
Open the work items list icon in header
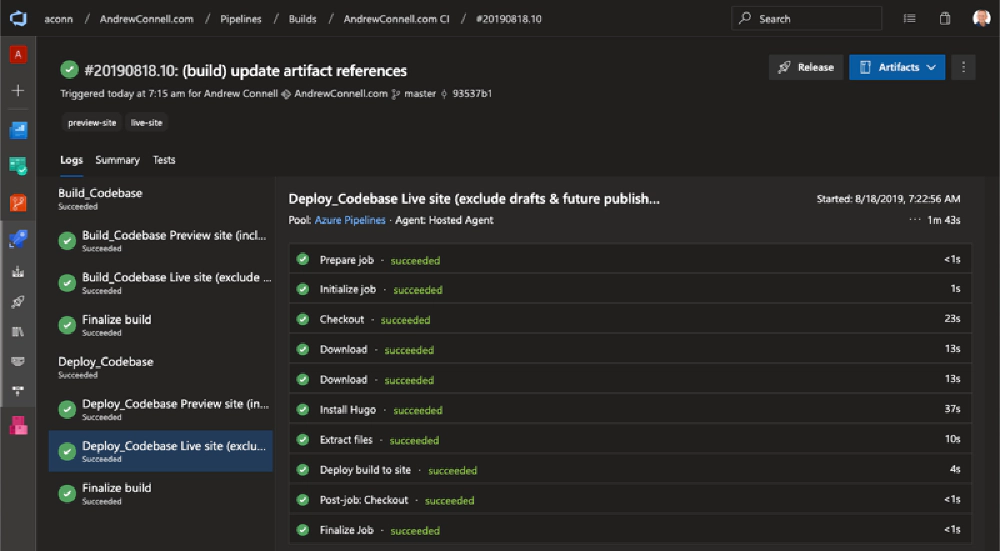(x=910, y=18)
